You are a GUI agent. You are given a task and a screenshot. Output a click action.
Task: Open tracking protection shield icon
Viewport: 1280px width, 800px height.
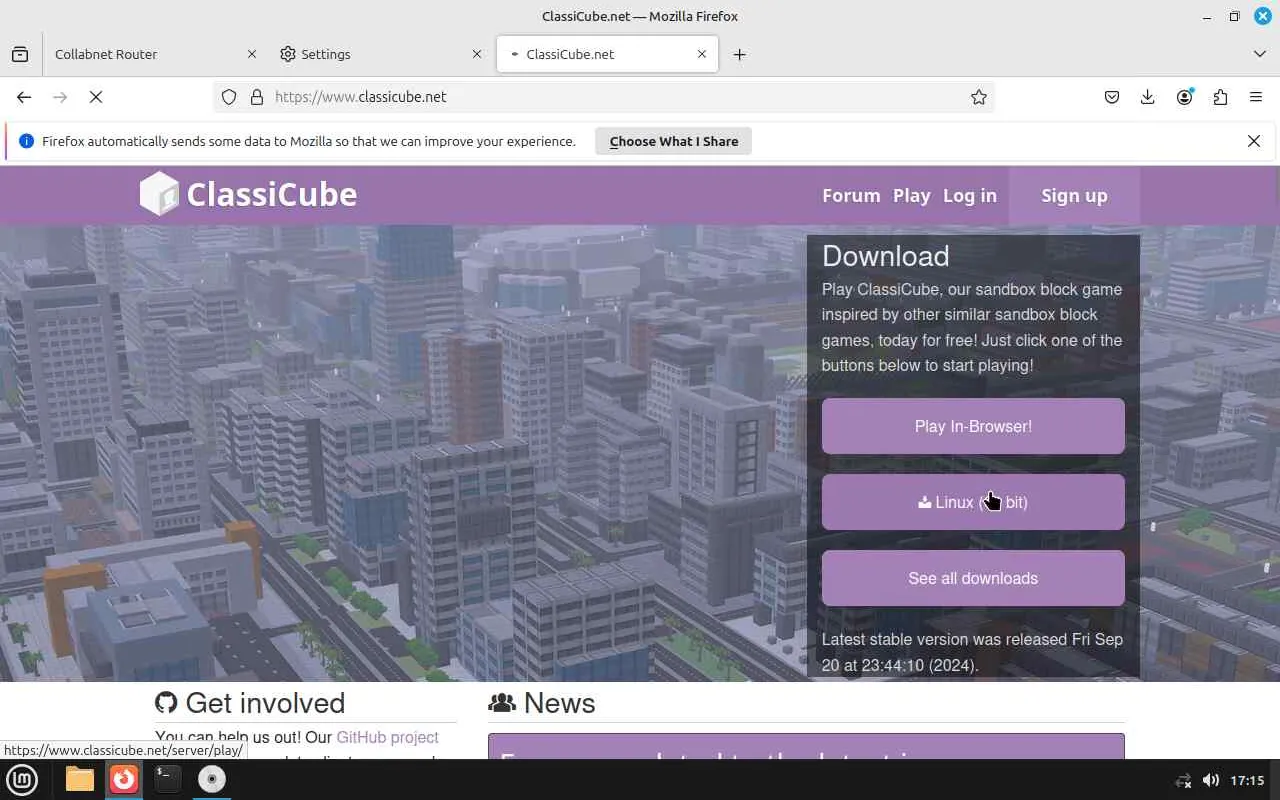(229, 97)
